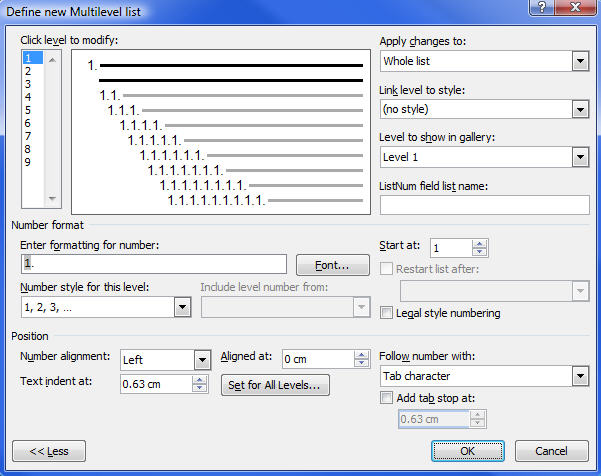Select level 7 in the level list
This screenshot has height=476, width=601.
33,136
